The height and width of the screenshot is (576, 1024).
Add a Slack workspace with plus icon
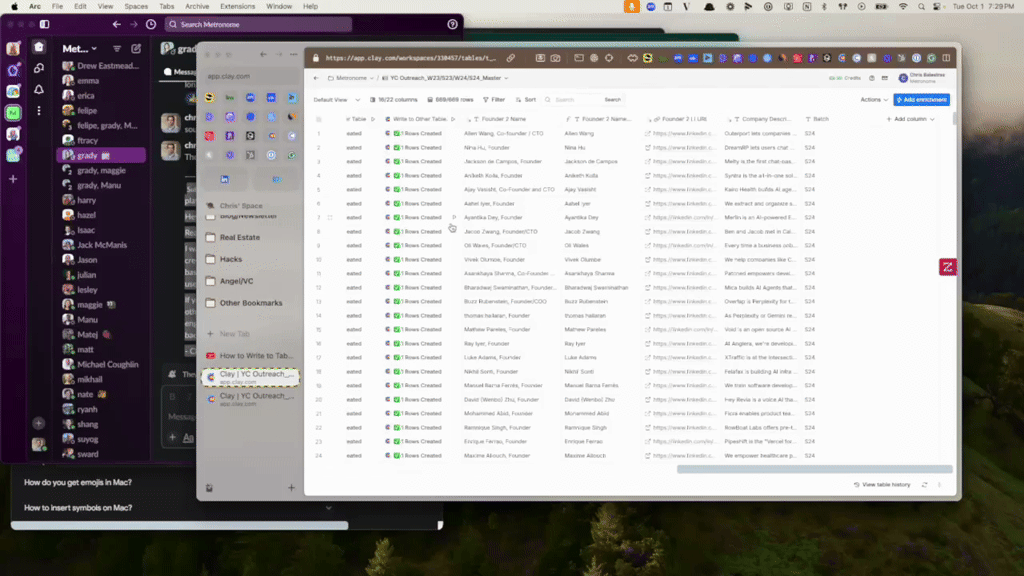13,178
